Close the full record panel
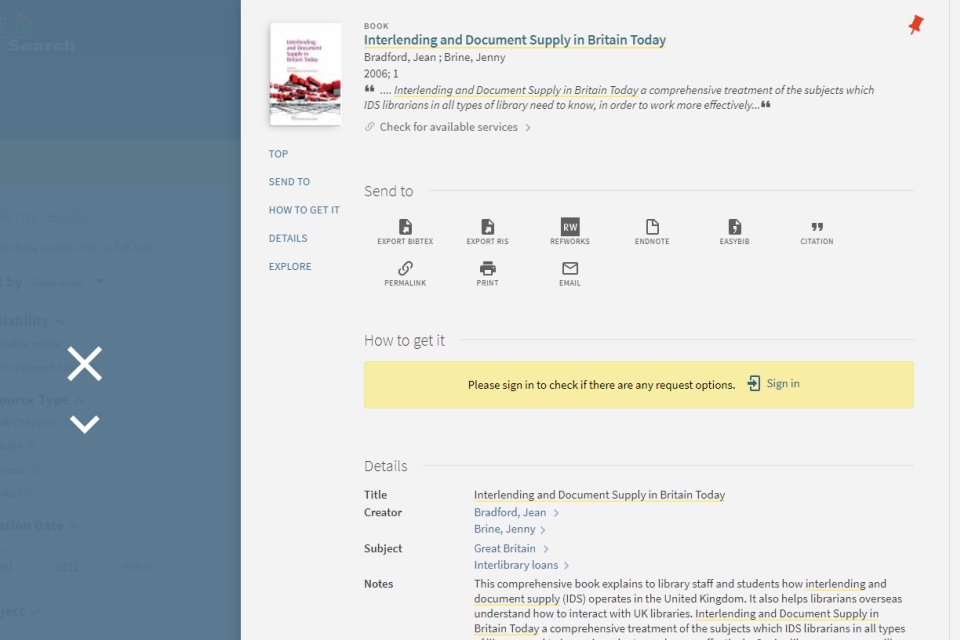Viewport: 960px width, 640px height. pos(85,364)
